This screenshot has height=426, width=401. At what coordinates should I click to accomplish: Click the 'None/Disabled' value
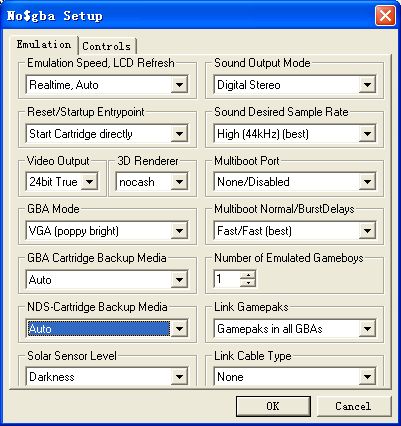pyautogui.click(x=253, y=182)
